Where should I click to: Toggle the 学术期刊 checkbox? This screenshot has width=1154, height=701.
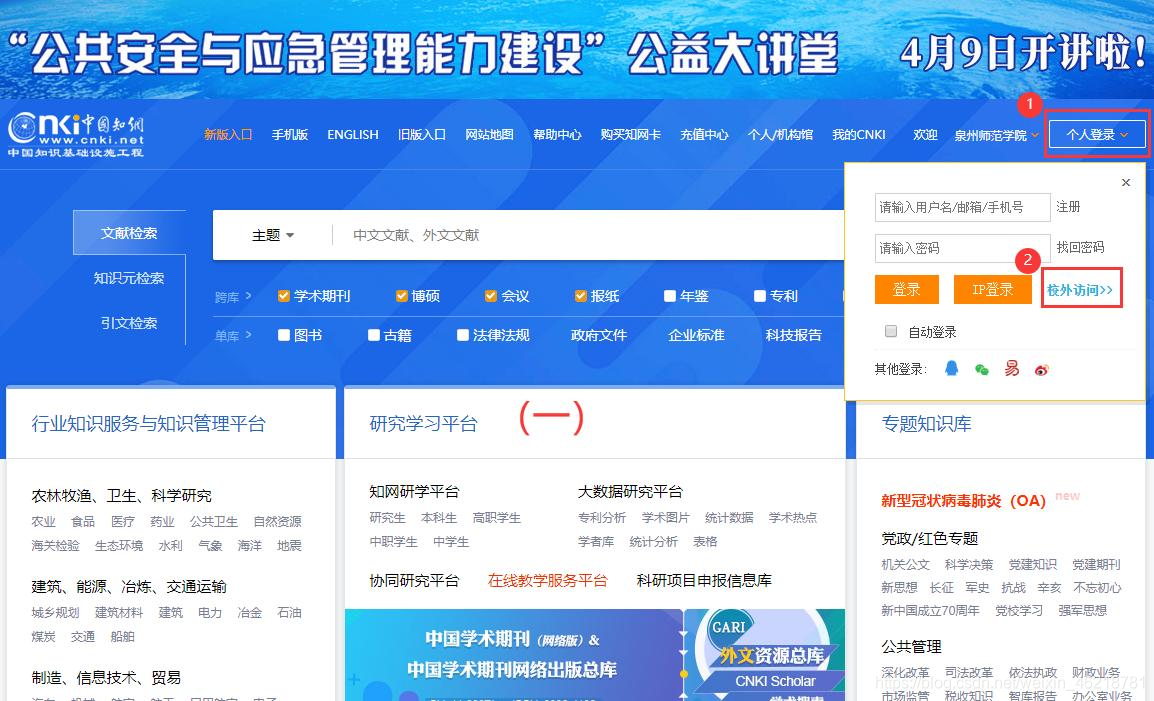tap(283, 296)
